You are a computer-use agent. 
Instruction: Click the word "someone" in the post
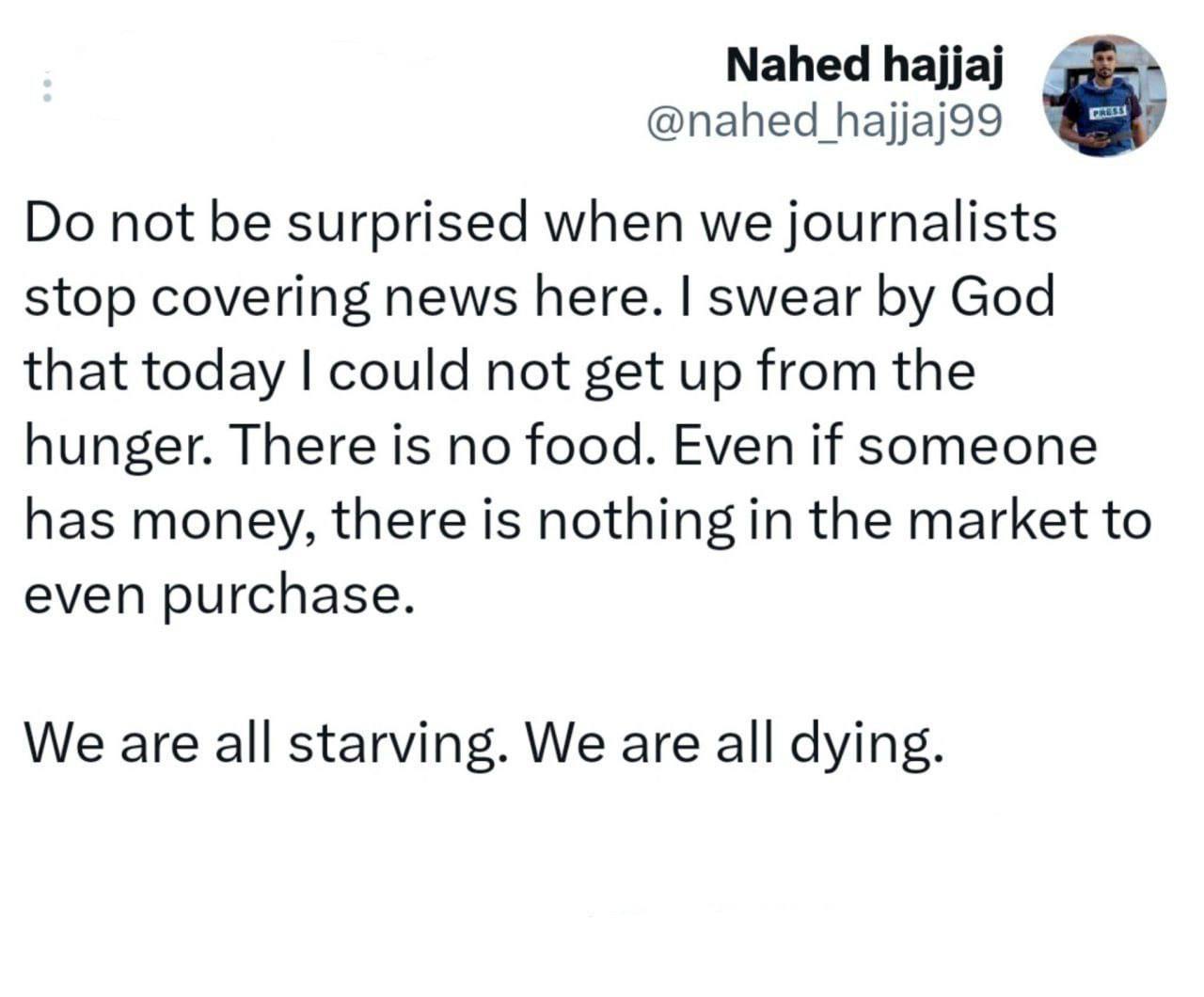[x=977, y=445]
